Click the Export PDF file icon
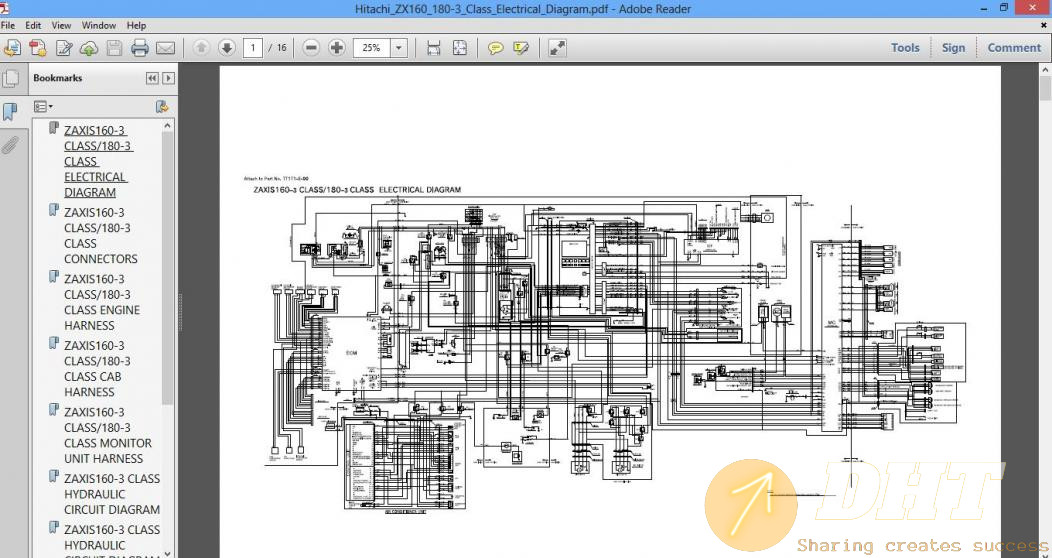This screenshot has height=558, width=1052. [x=38, y=48]
